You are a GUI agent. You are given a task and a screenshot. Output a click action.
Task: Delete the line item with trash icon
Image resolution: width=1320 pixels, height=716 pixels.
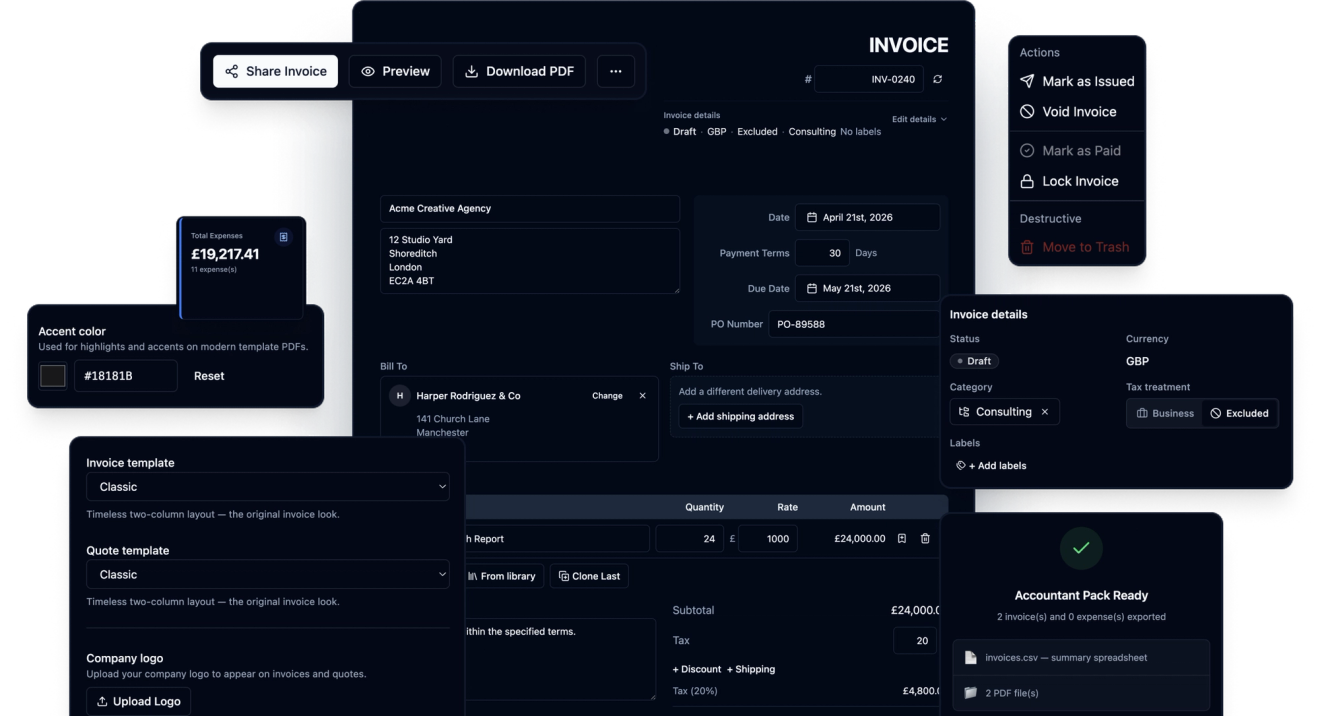click(925, 538)
